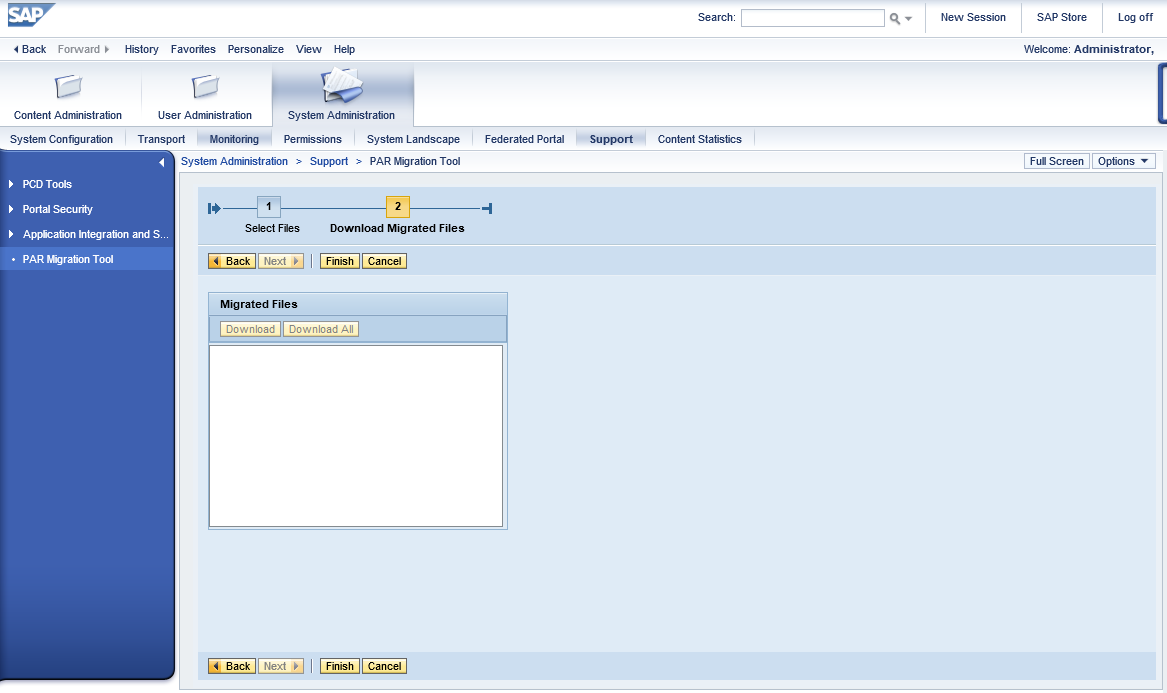
Task: Click the 'PAR Migration Tool' breadcrumb text
Action: pos(415,162)
